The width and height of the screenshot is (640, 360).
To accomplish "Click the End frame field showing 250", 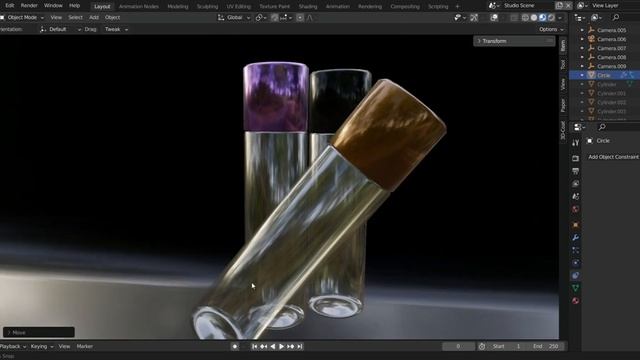I will pos(546,346).
